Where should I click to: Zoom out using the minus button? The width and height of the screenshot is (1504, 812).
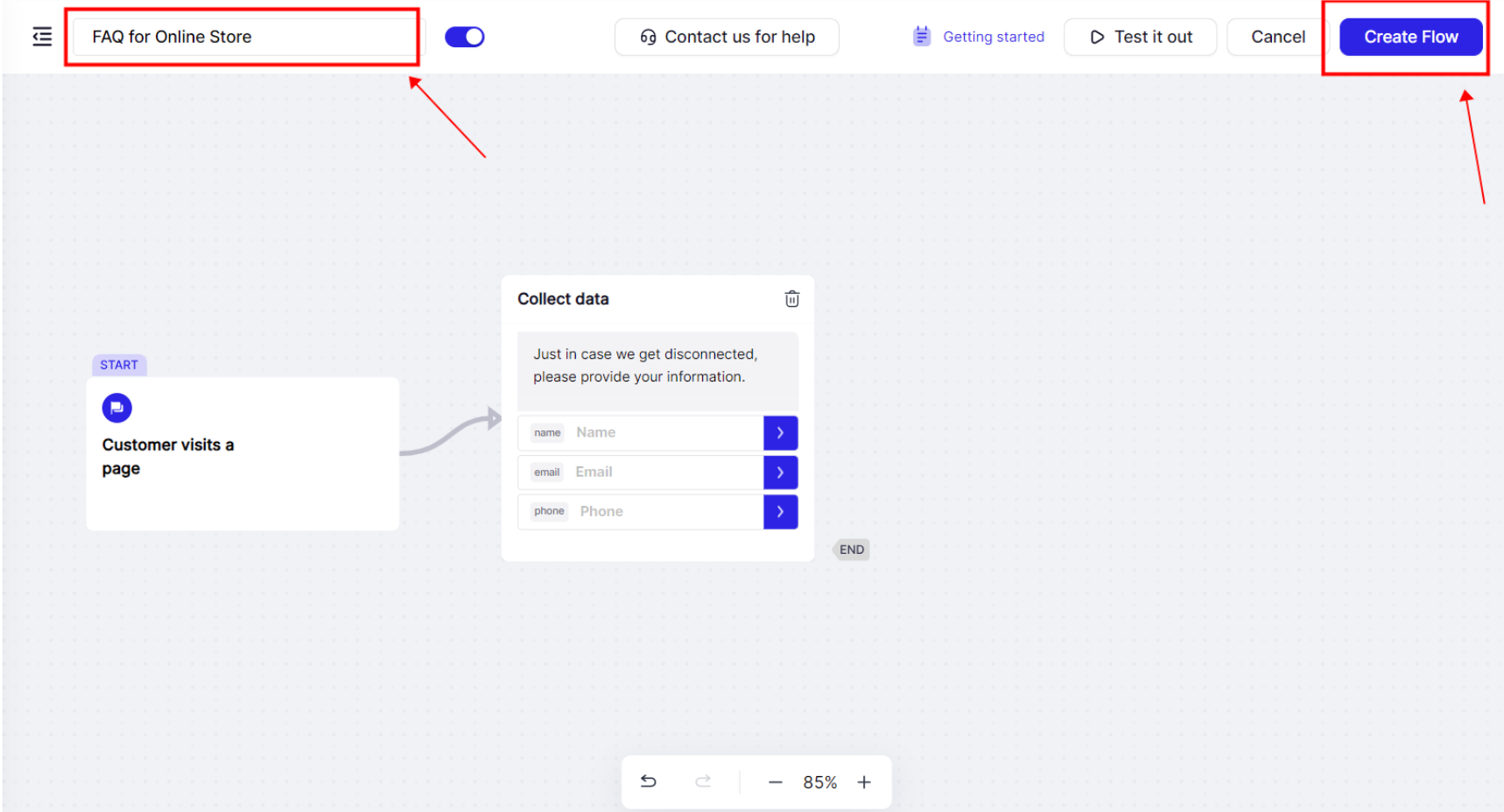[775, 782]
